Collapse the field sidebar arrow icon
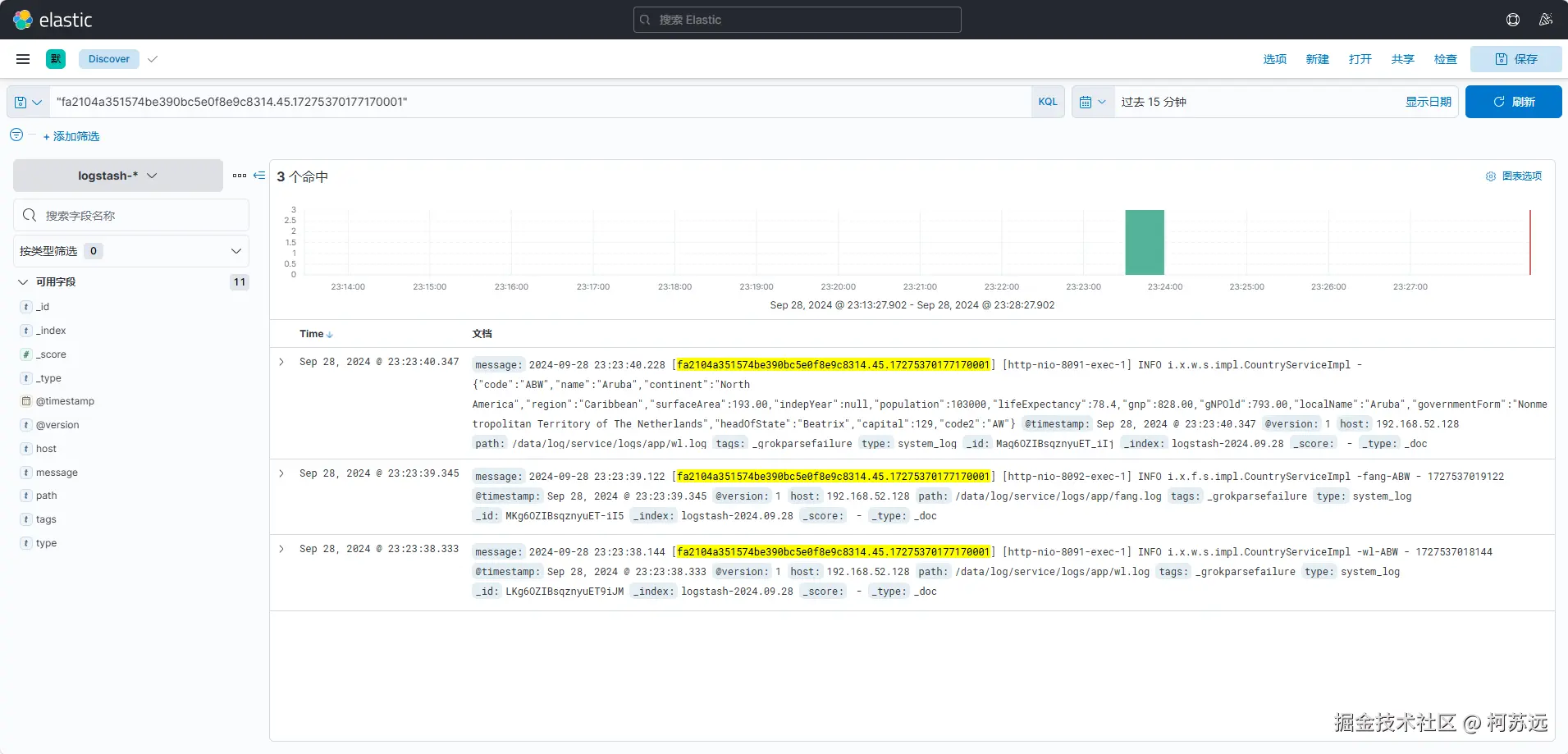This screenshot has height=754, width=1568. (259, 176)
